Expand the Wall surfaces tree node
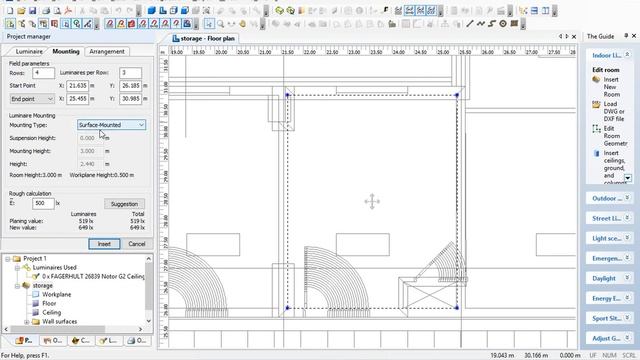 click(x=27, y=322)
